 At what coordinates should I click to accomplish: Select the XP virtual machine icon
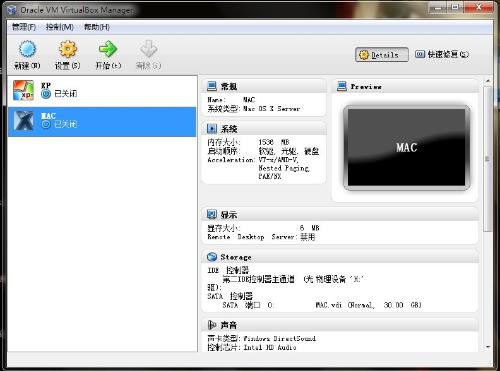pyautogui.click(x=23, y=90)
